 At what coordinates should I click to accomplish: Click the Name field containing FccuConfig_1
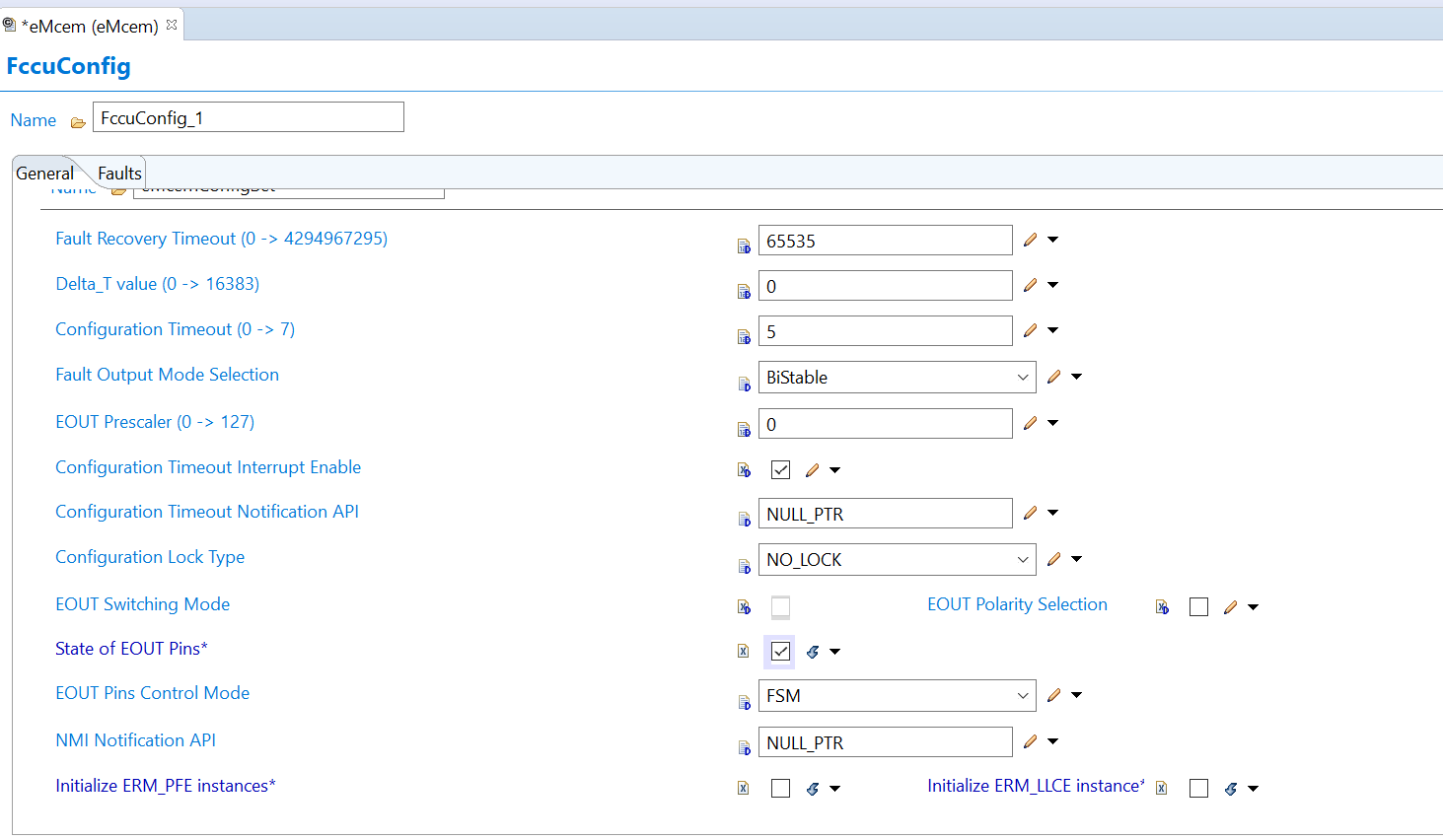tap(249, 117)
